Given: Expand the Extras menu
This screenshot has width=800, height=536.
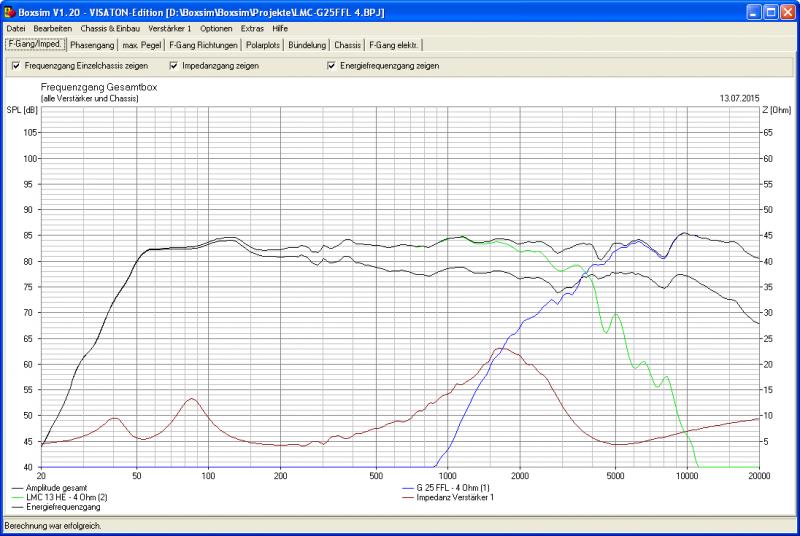Looking at the screenshot, I should (x=252, y=29).
